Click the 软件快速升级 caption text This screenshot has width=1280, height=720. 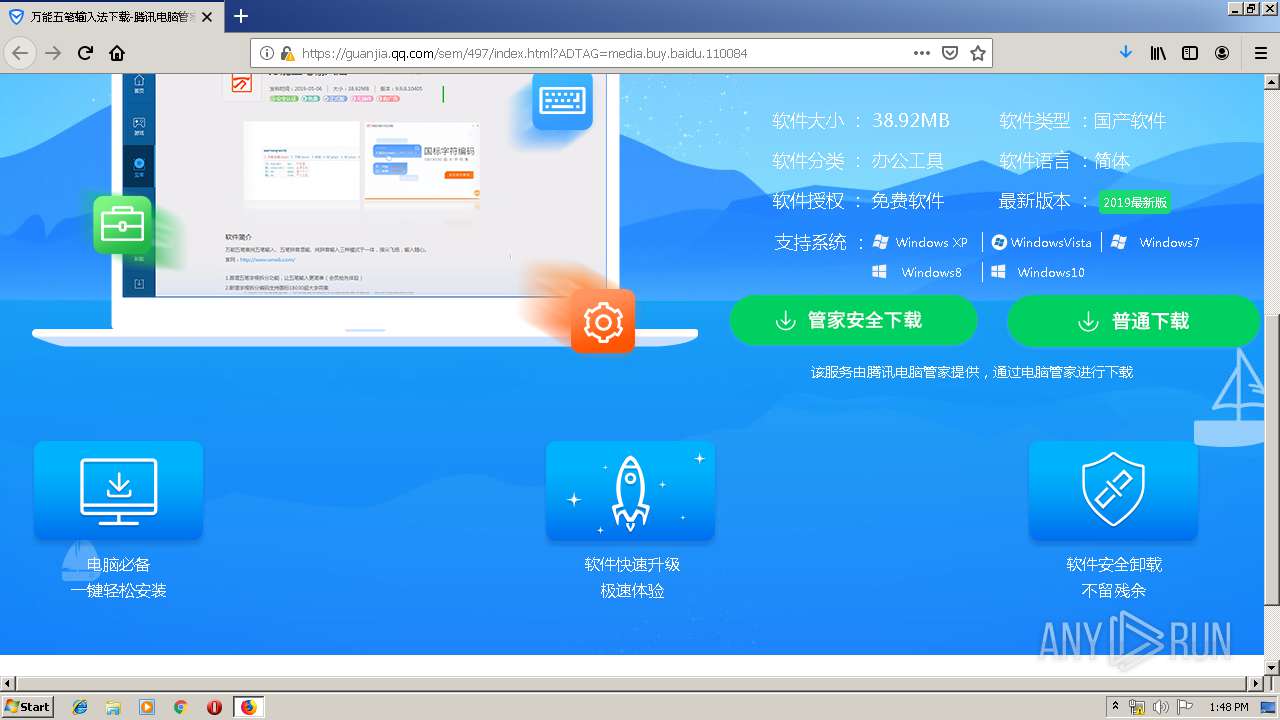[632, 565]
